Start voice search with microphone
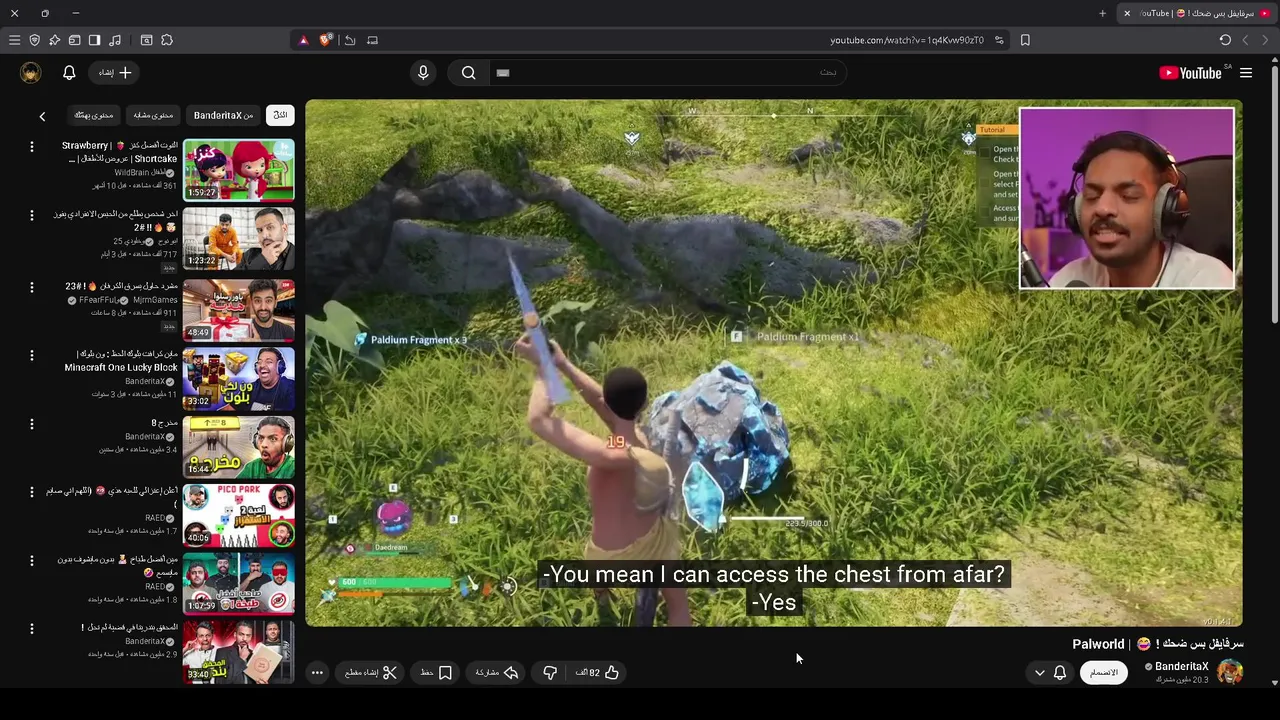 coord(423,72)
